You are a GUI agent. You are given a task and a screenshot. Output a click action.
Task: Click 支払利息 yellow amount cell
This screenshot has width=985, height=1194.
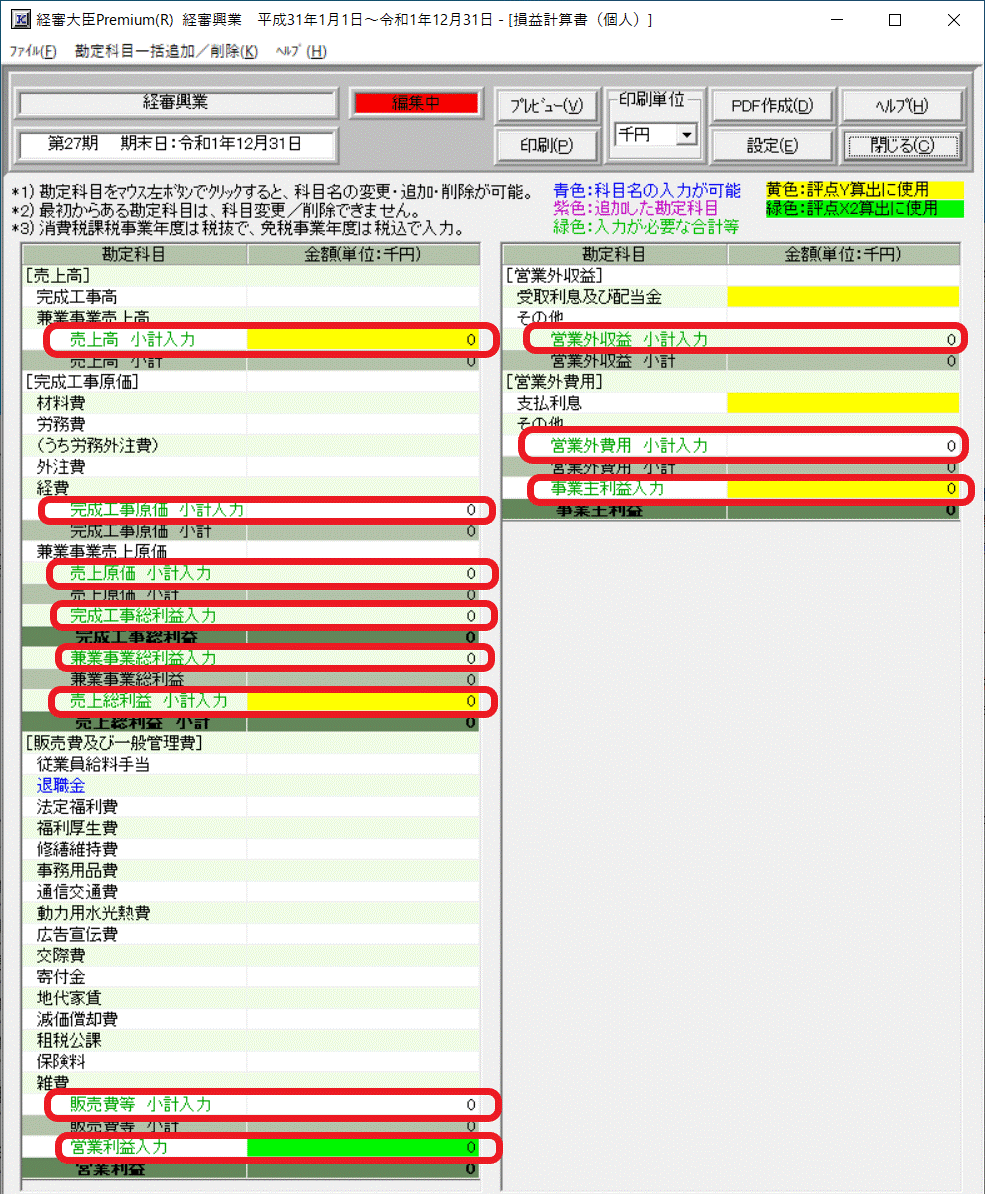click(x=843, y=403)
